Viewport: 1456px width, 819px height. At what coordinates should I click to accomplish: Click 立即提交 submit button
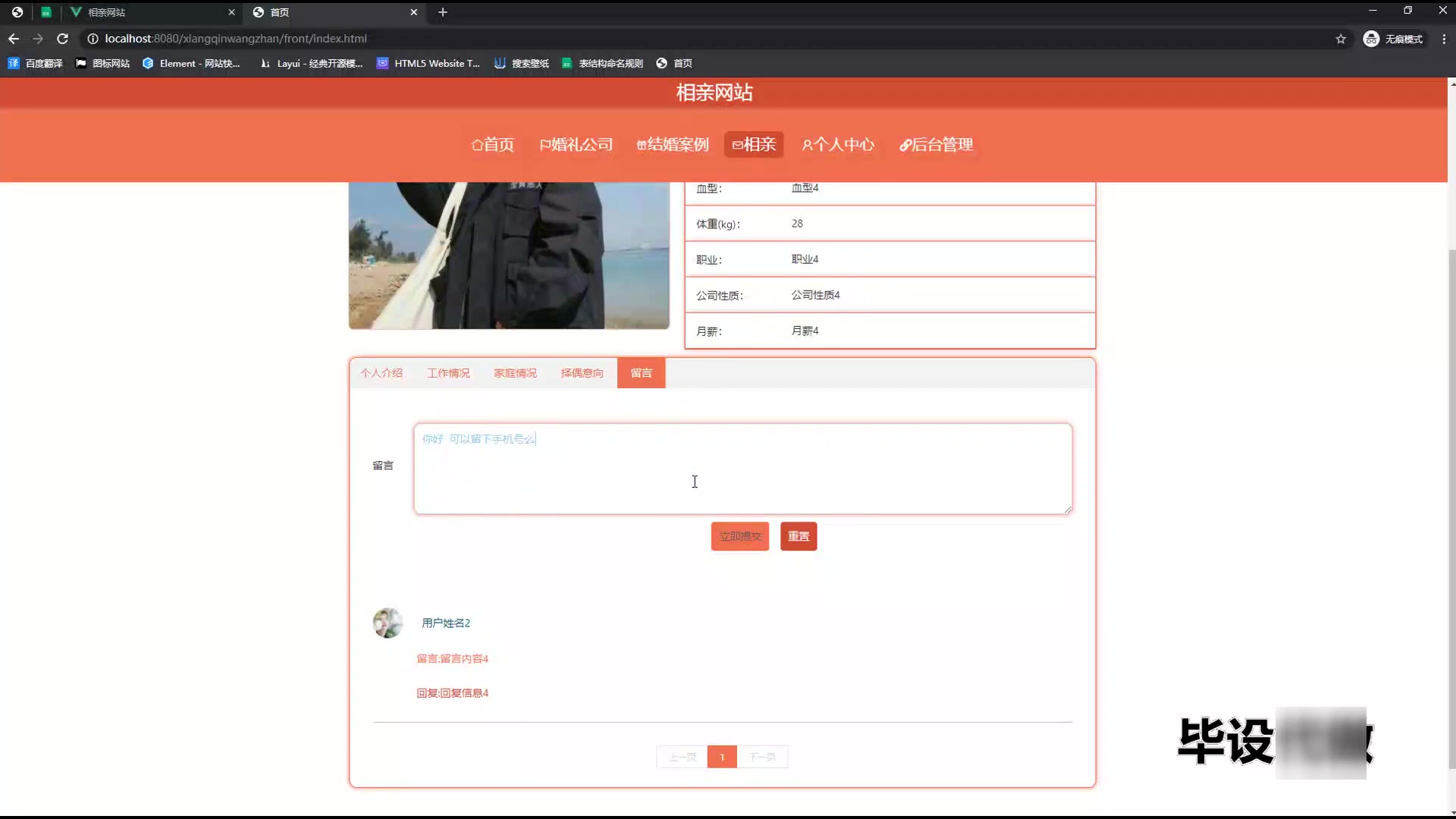click(739, 536)
